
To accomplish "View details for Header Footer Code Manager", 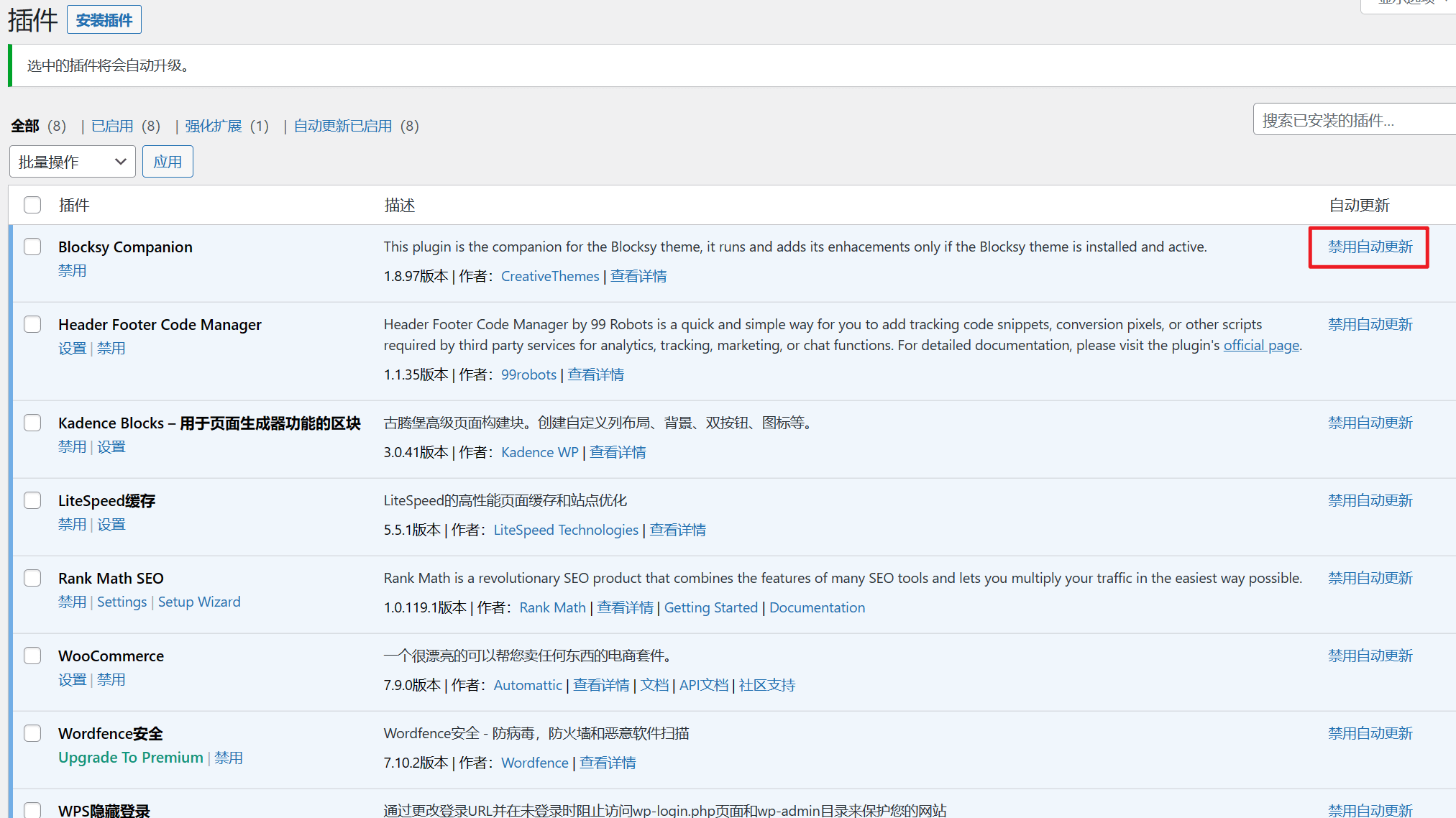I will (x=596, y=374).
